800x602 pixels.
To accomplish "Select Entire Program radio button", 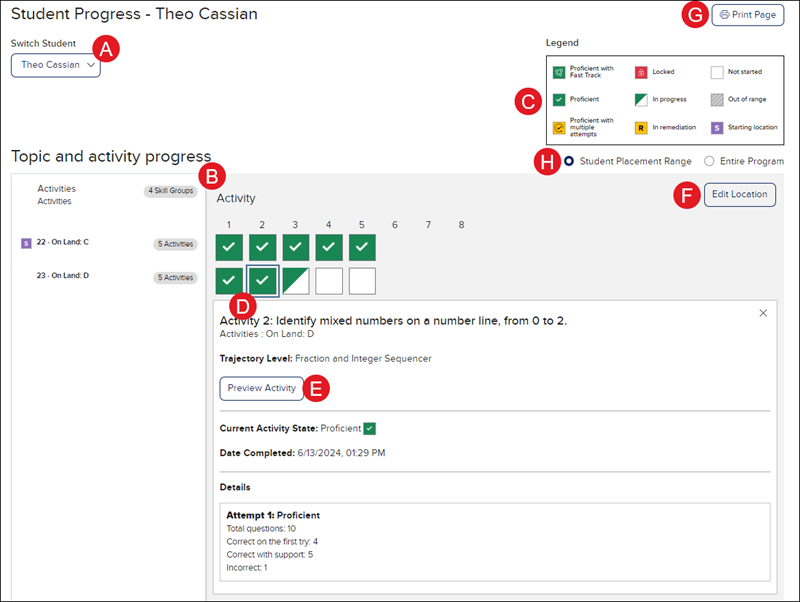I will coord(710,161).
